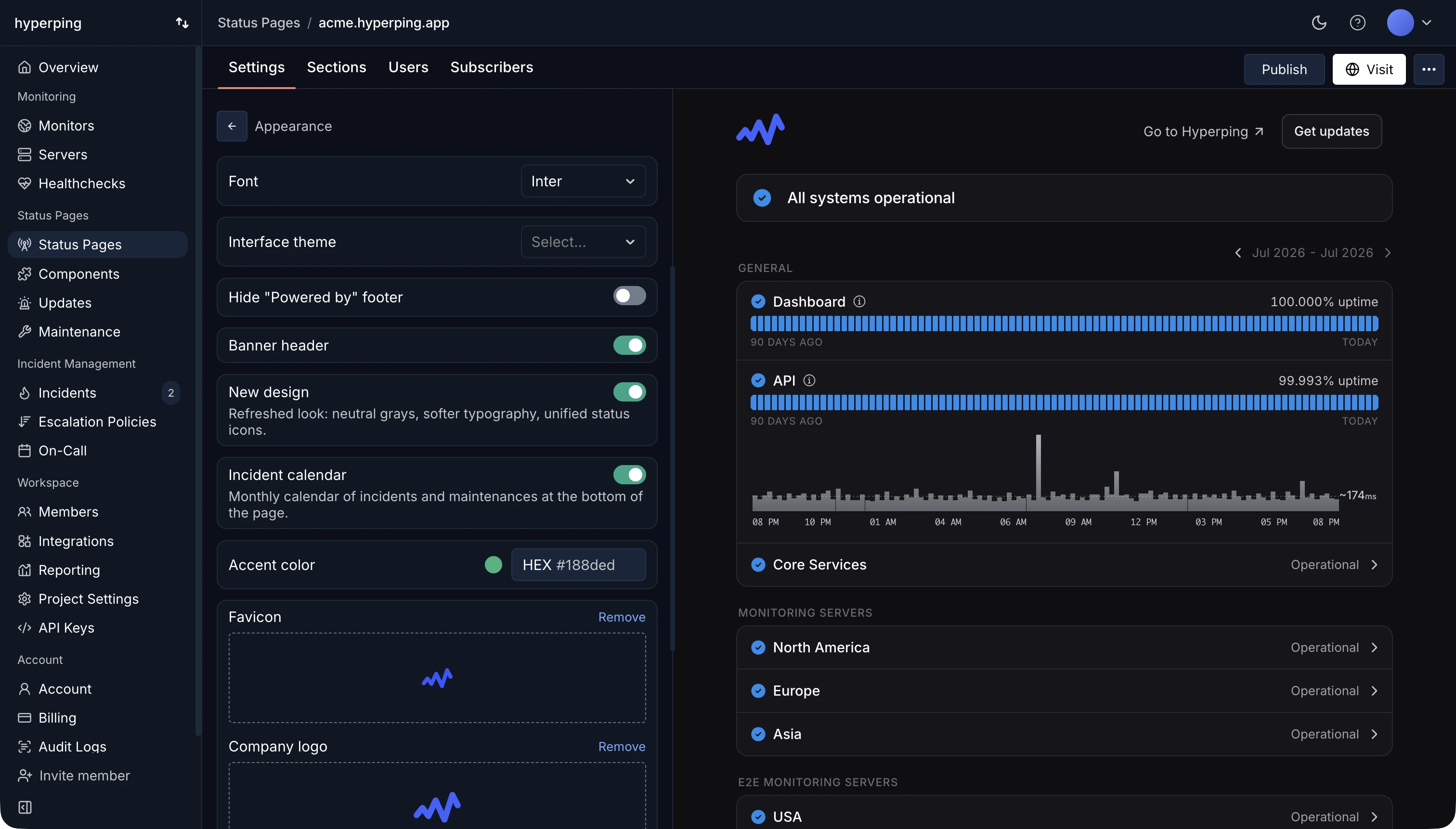Open the Interface theme Select dropdown
1456x829 pixels.
click(x=583, y=242)
